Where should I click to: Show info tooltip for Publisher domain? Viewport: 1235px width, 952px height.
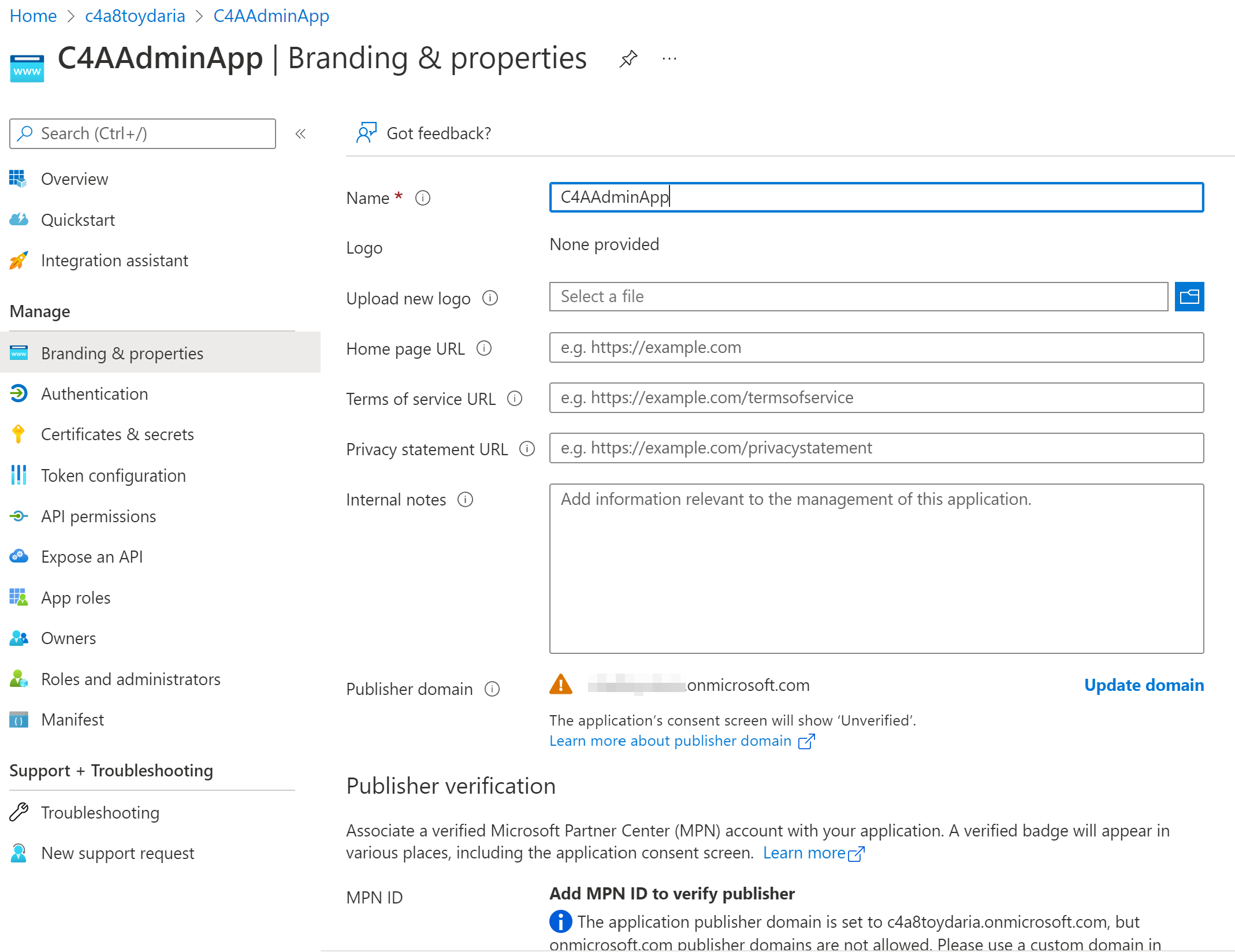coord(492,689)
